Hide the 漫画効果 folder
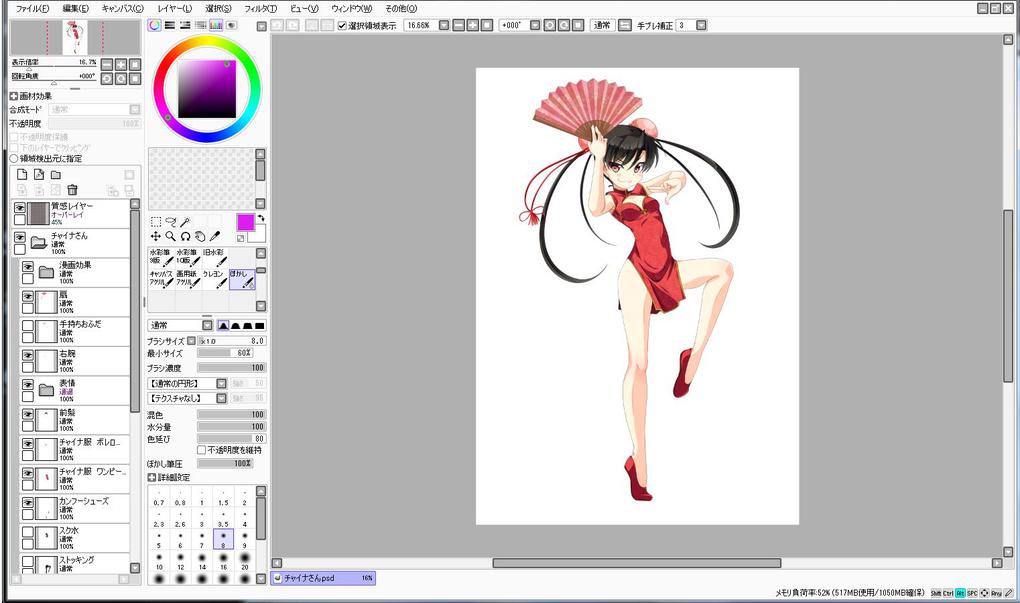Image resolution: width=1020 pixels, height=603 pixels. tap(28, 267)
